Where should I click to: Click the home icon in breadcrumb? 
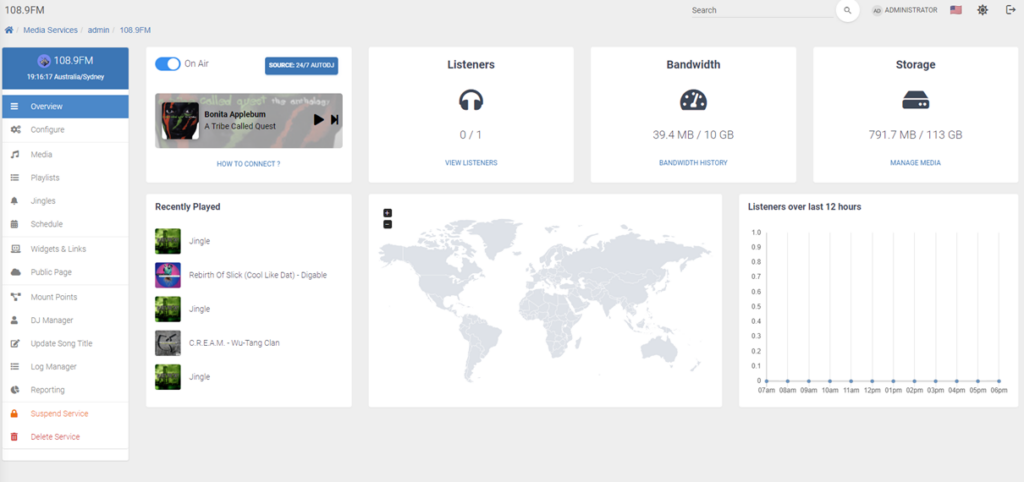pyautogui.click(x=9, y=30)
